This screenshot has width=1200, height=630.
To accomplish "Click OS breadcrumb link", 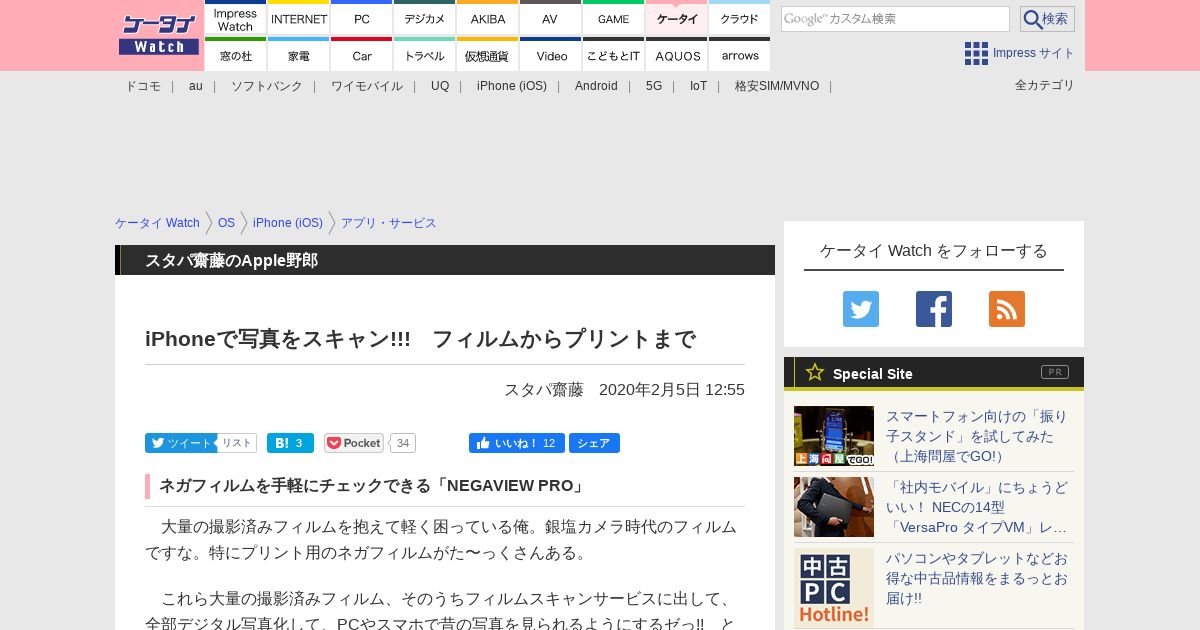I will coord(226,223).
